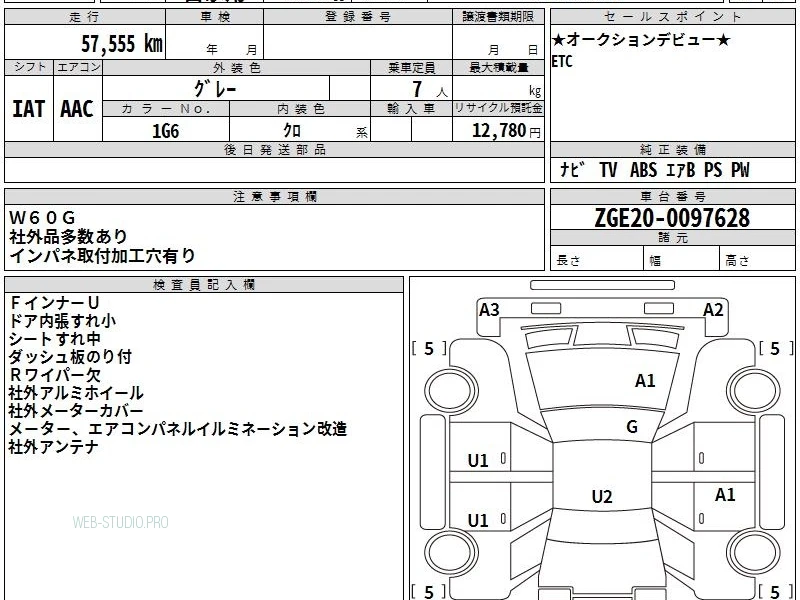Click the 57,555 km mileage value
Image resolution: width=800 pixels, height=600 pixels.
(x=122, y=44)
